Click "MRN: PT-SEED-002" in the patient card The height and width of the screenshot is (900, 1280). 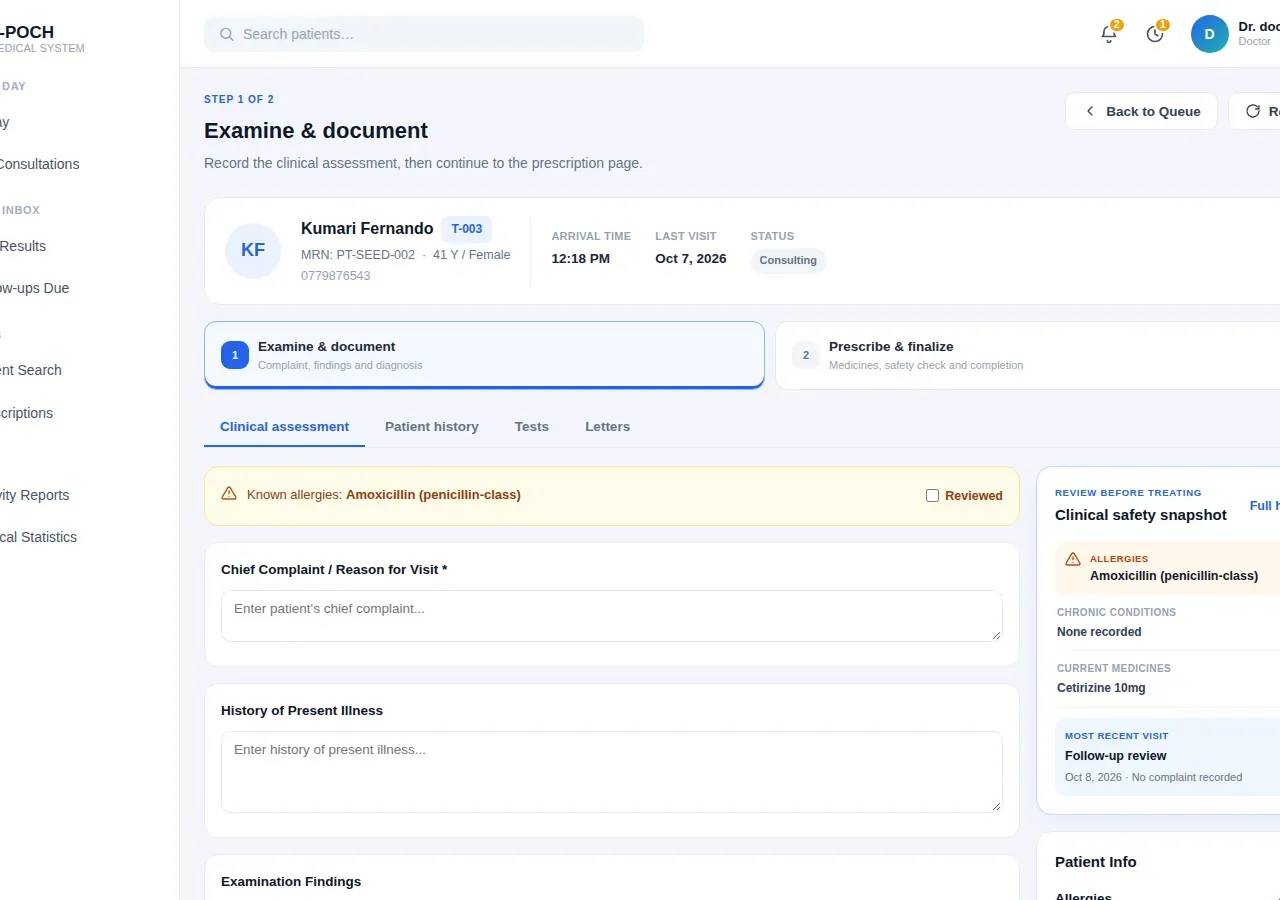tap(358, 255)
